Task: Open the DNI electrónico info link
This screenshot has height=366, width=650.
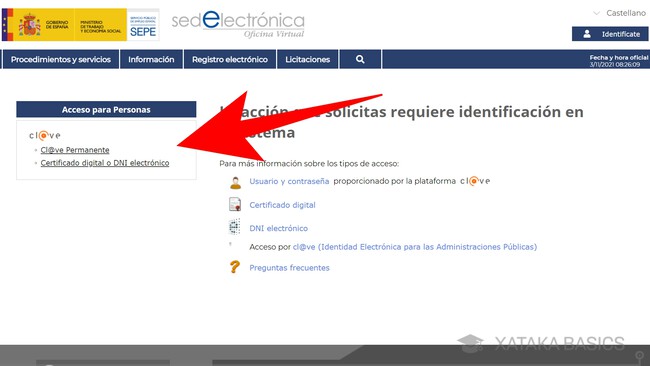Action: tap(279, 228)
